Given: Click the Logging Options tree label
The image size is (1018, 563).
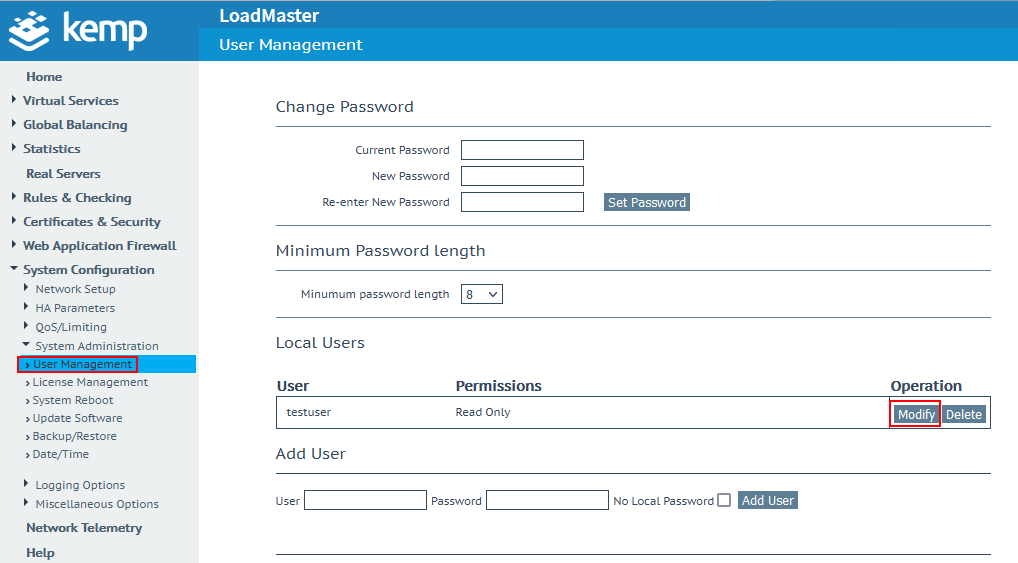Looking at the screenshot, I should 80,485.
